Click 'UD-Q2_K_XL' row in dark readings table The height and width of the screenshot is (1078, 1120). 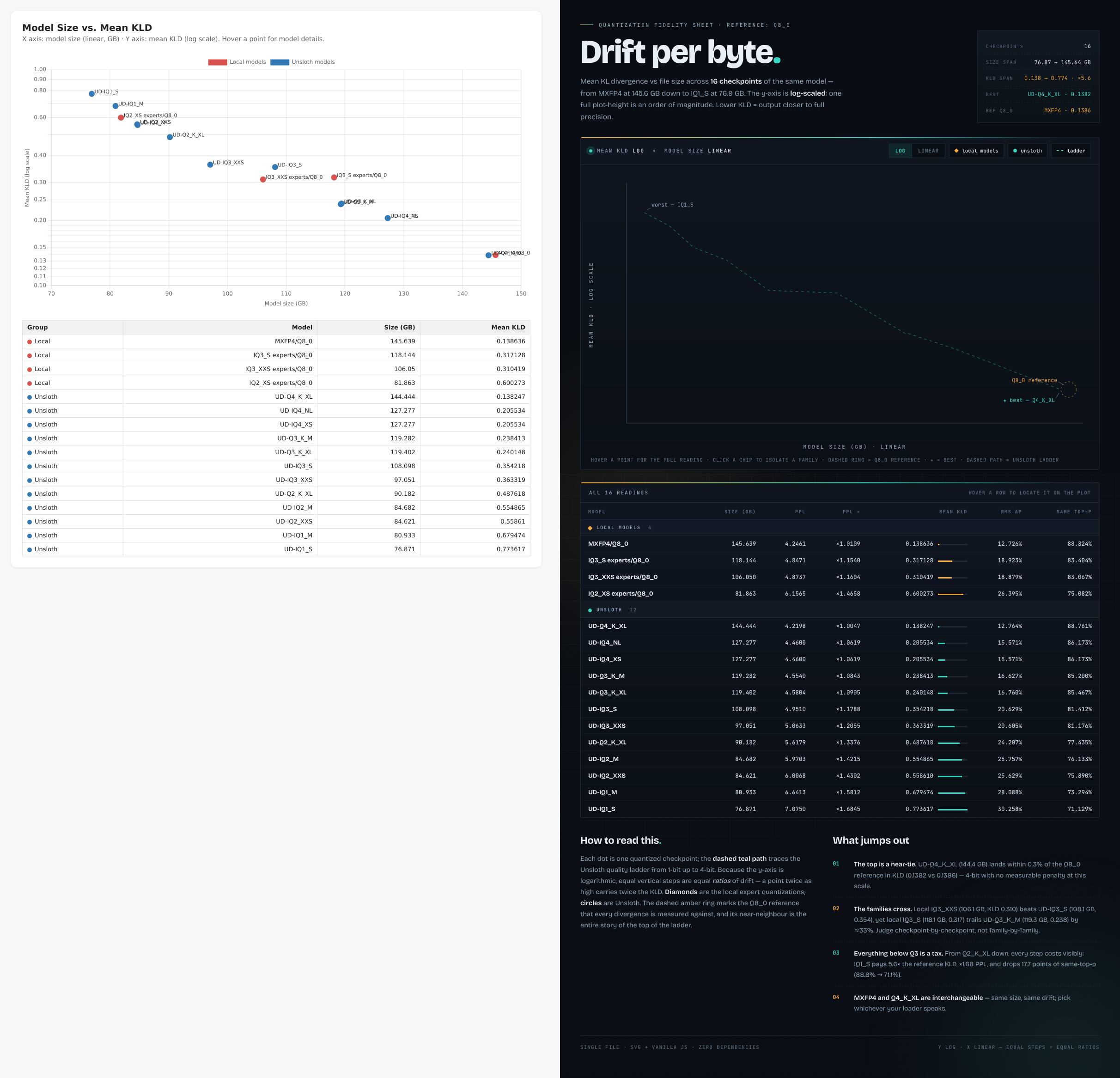(x=840, y=743)
